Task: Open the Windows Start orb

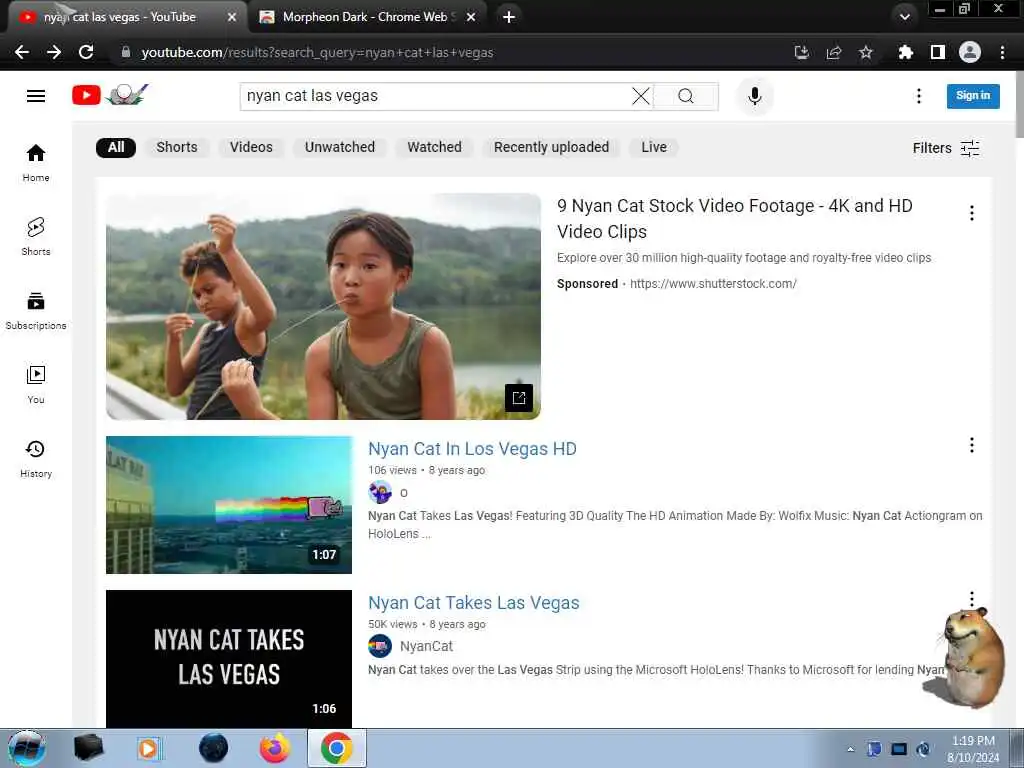Action: click(26, 748)
